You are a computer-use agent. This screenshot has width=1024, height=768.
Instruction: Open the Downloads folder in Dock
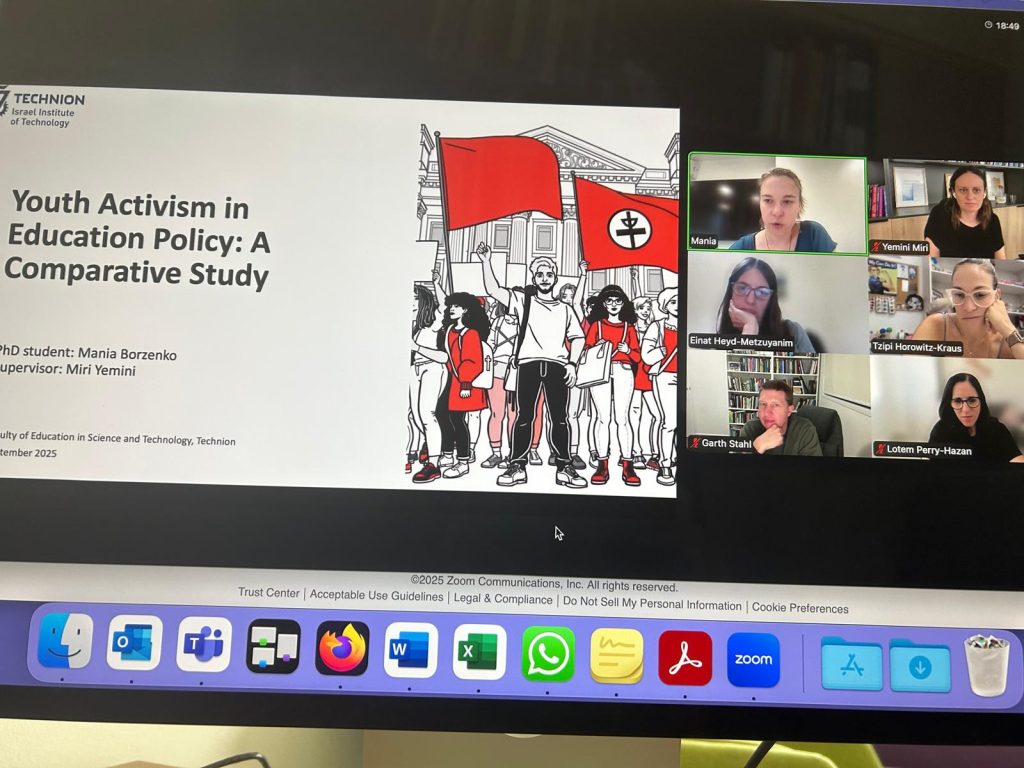tap(920, 665)
